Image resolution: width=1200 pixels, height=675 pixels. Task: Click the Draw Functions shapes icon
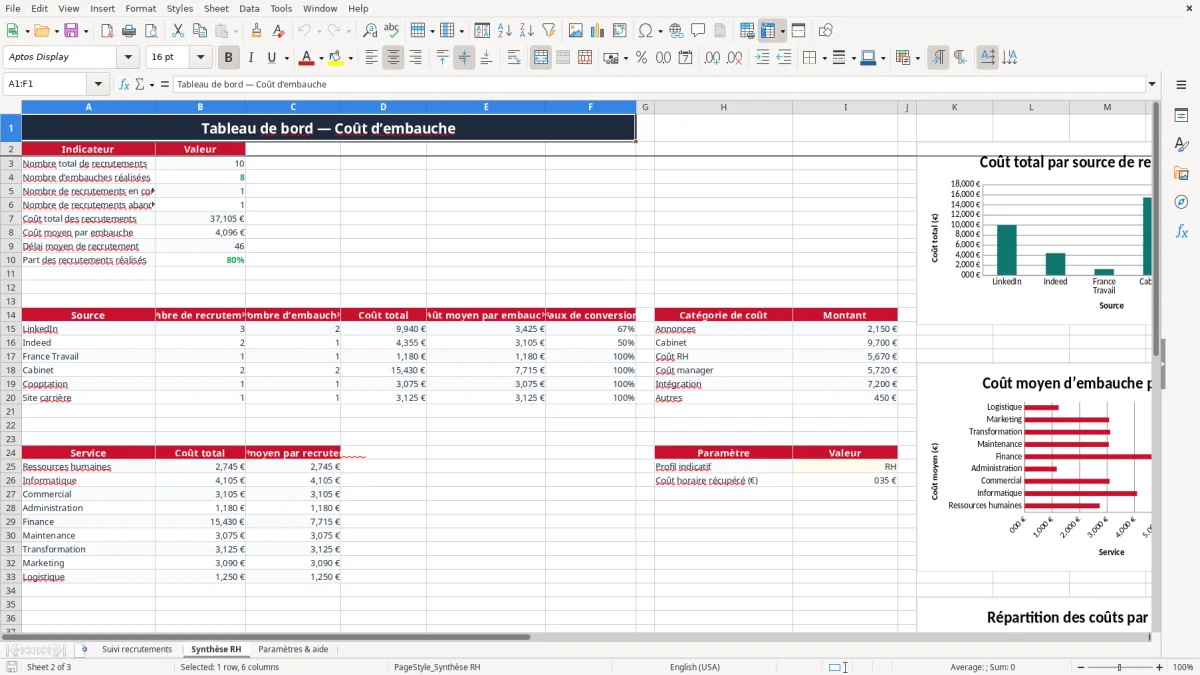(826, 31)
